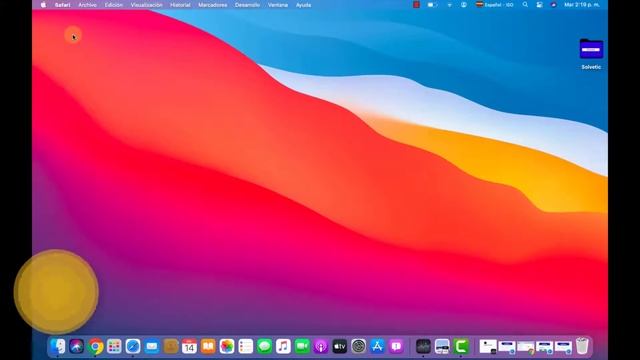Click the battery status icon
640x360 pixels.
point(432,5)
